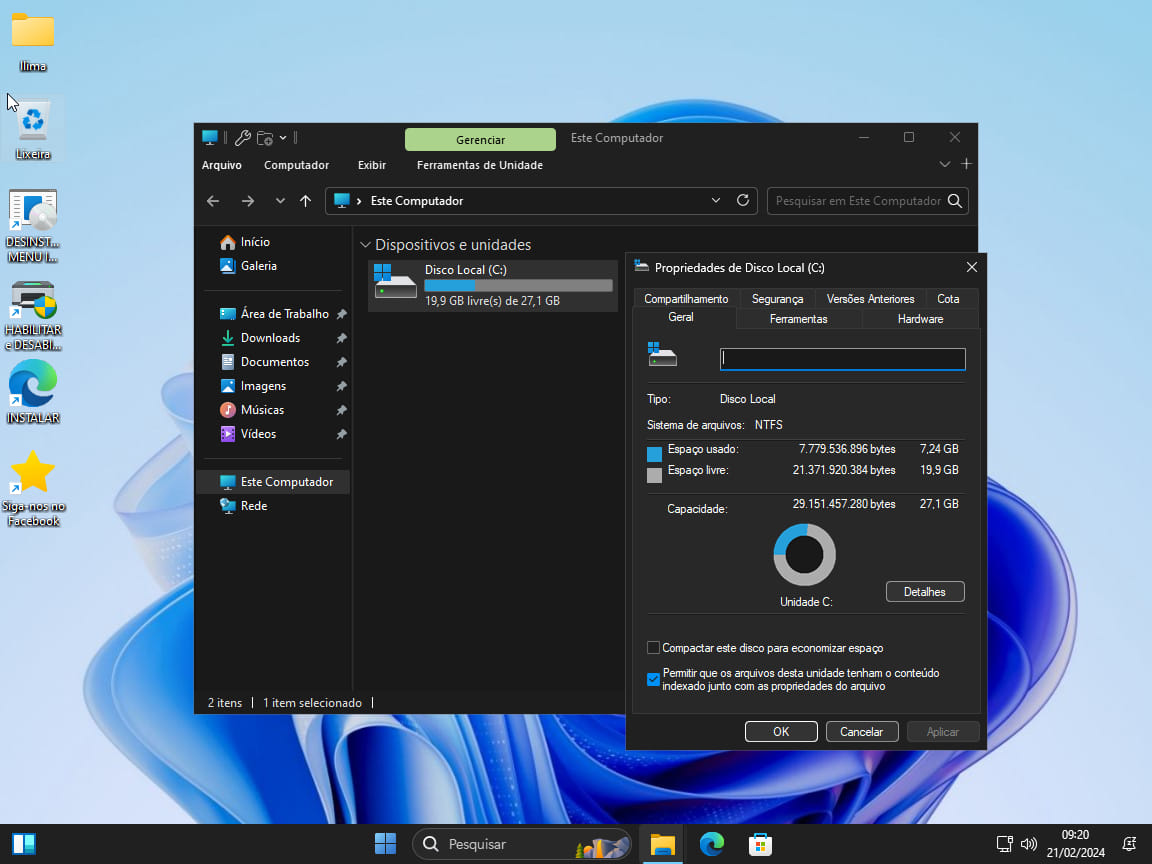The image size is (1152, 864).
Task: Open the Exibir ribbon menu
Action: [x=371, y=165]
